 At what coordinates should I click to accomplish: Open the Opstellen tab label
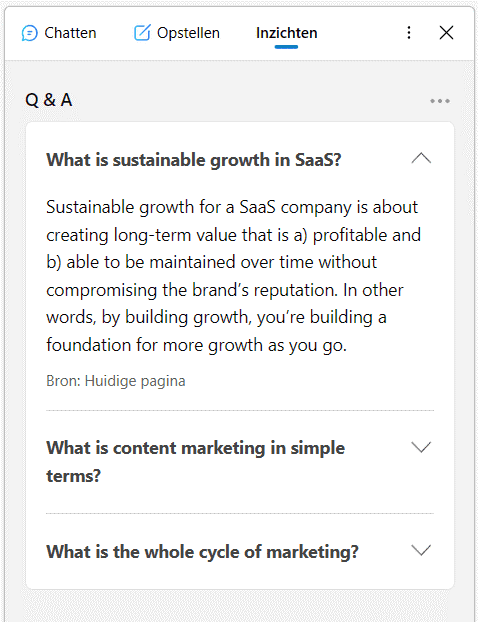coord(188,33)
